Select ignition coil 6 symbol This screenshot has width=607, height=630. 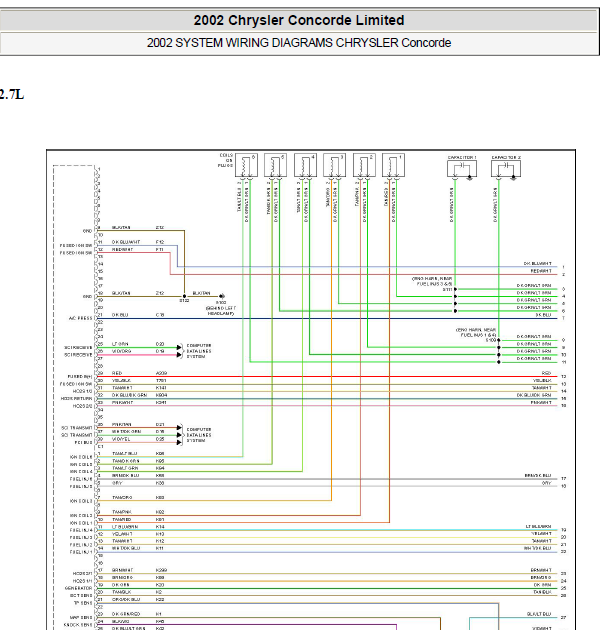pyautogui.click(x=246, y=165)
